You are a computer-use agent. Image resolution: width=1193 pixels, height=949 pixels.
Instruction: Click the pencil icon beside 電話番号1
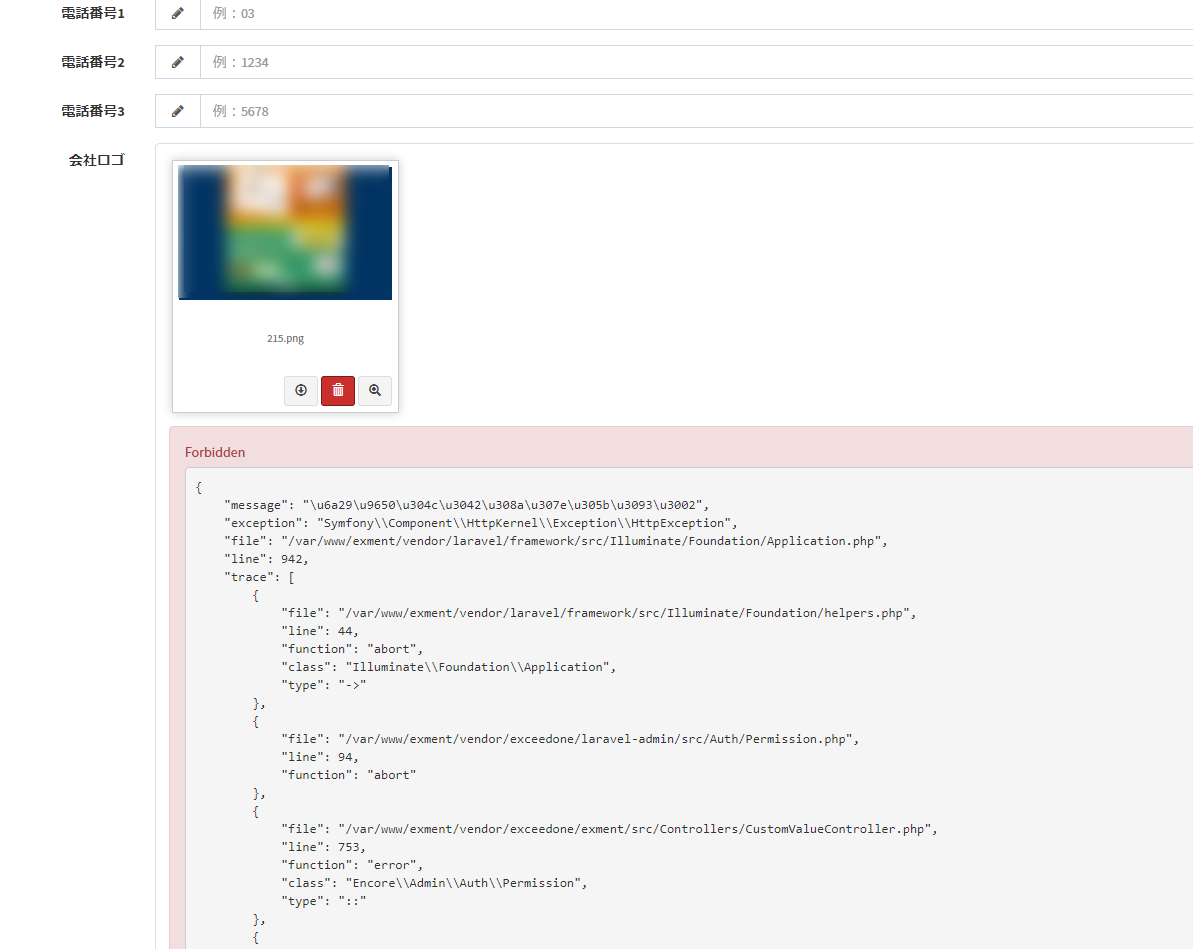click(177, 13)
